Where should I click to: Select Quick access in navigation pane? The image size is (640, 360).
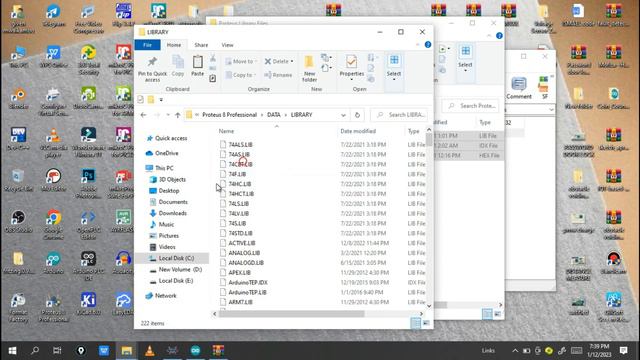click(x=171, y=138)
